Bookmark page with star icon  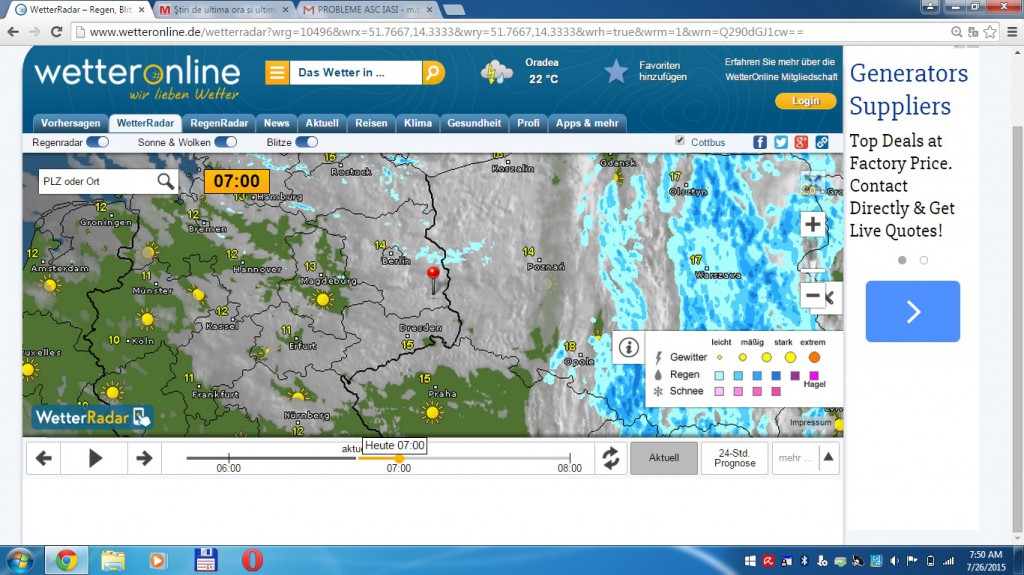[990, 31]
